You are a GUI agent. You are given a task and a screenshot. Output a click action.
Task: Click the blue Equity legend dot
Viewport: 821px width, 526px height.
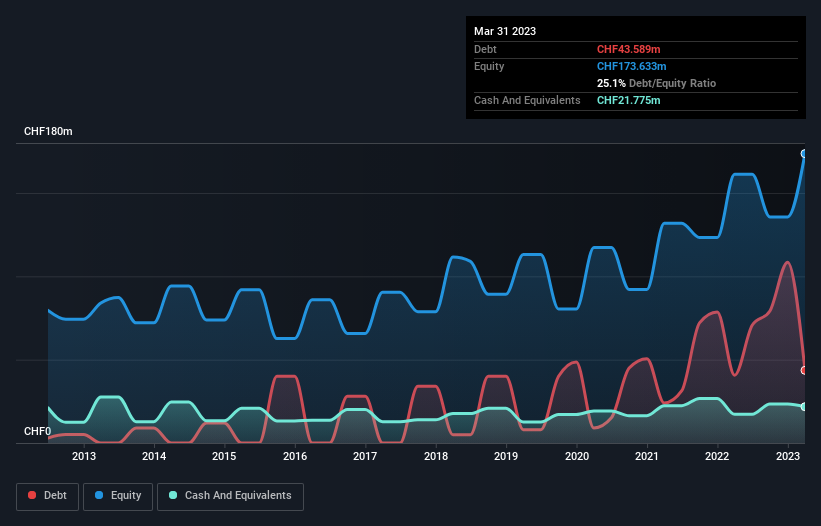pyautogui.click(x=99, y=495)
